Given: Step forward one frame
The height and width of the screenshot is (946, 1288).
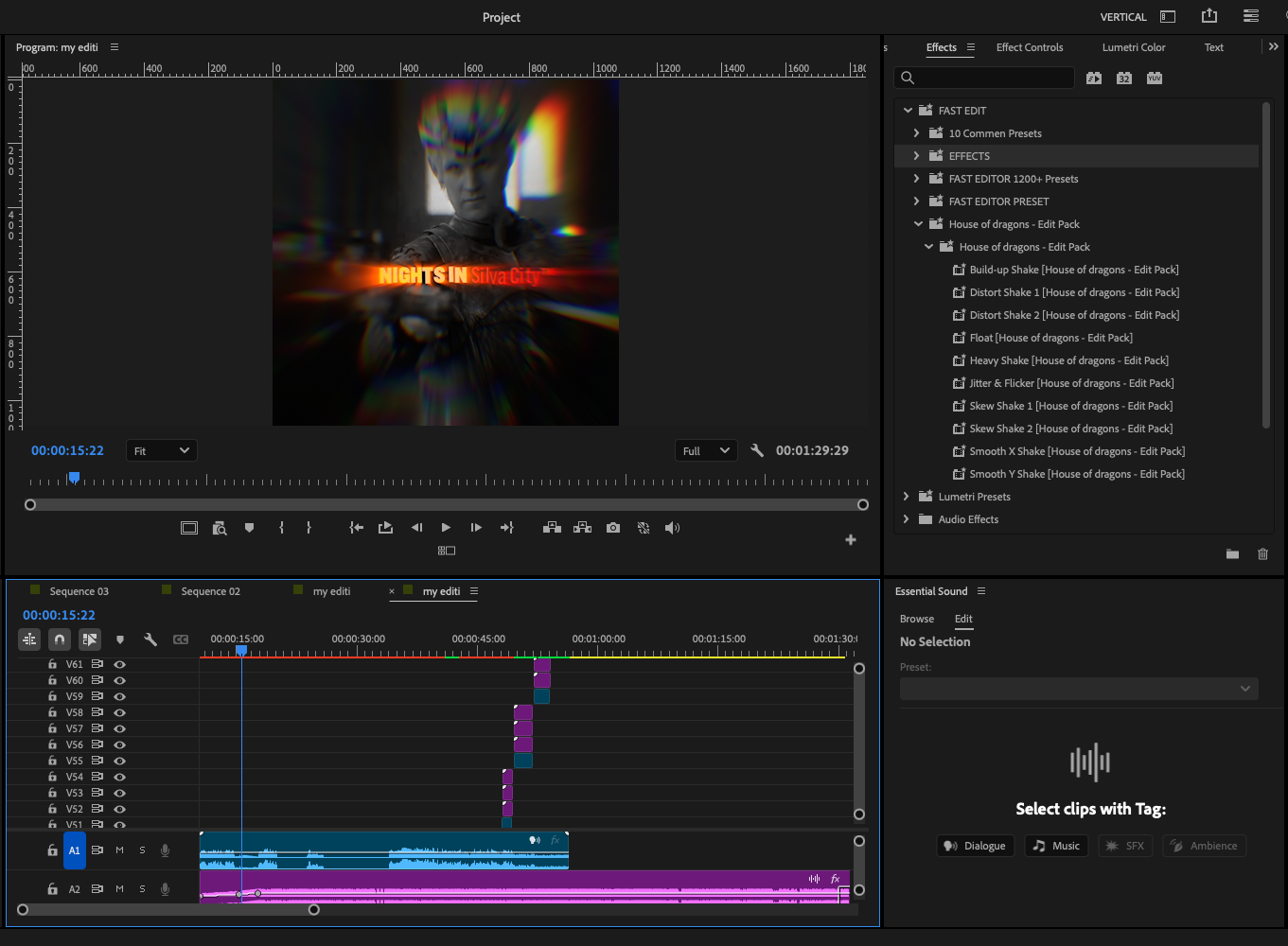Looking at the screenshot, I should coord(476,528).
